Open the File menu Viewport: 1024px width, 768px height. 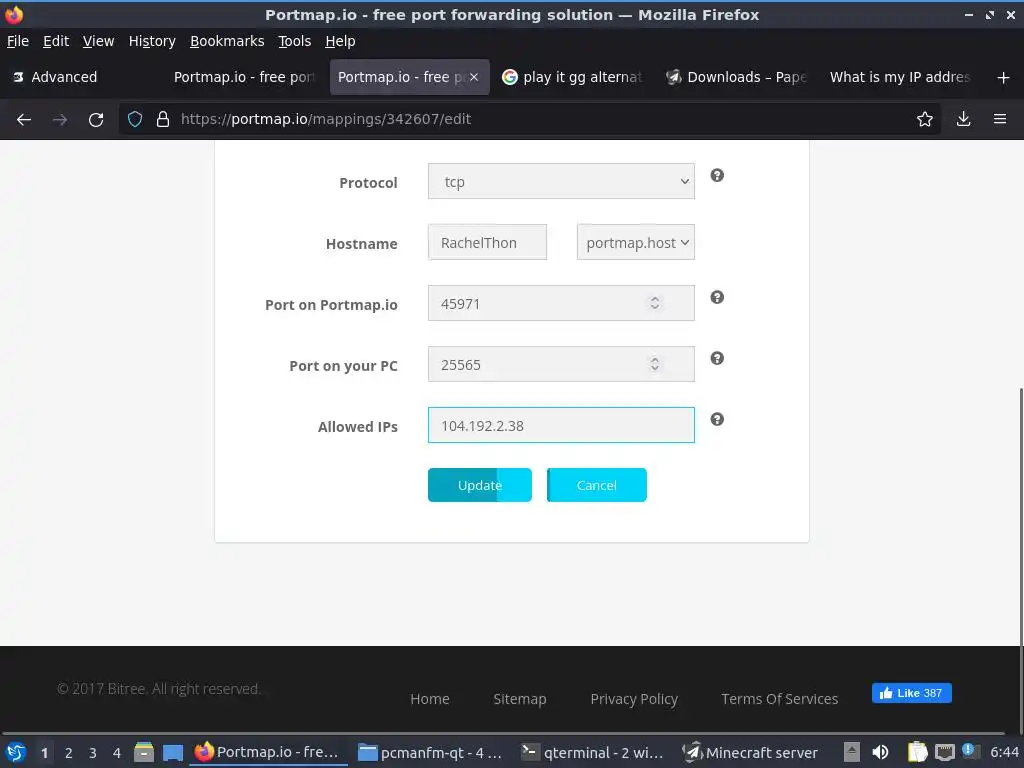18,41
